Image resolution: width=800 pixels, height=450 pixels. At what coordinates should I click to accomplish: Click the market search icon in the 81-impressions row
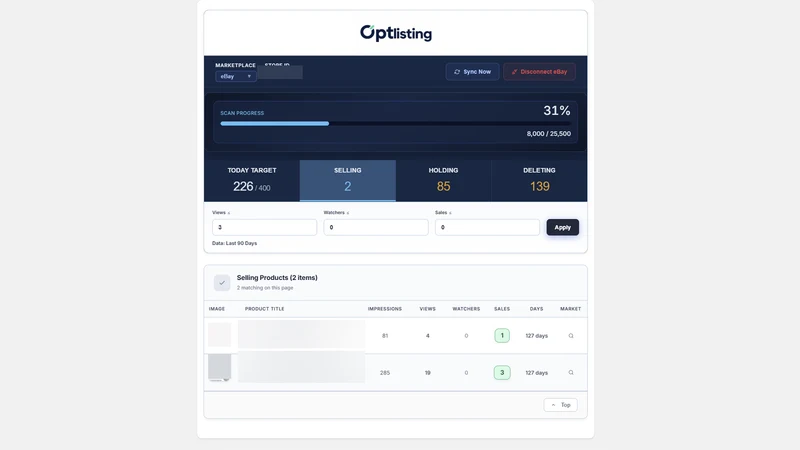click(x=571, y=336)
